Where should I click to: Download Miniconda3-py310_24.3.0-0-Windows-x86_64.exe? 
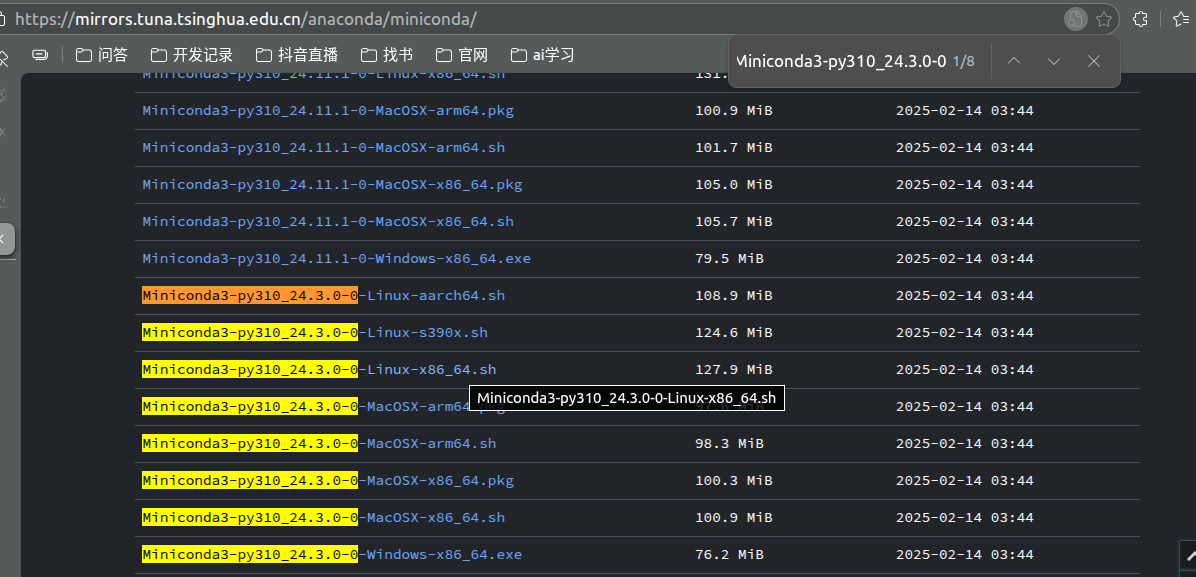coord(332,555)
